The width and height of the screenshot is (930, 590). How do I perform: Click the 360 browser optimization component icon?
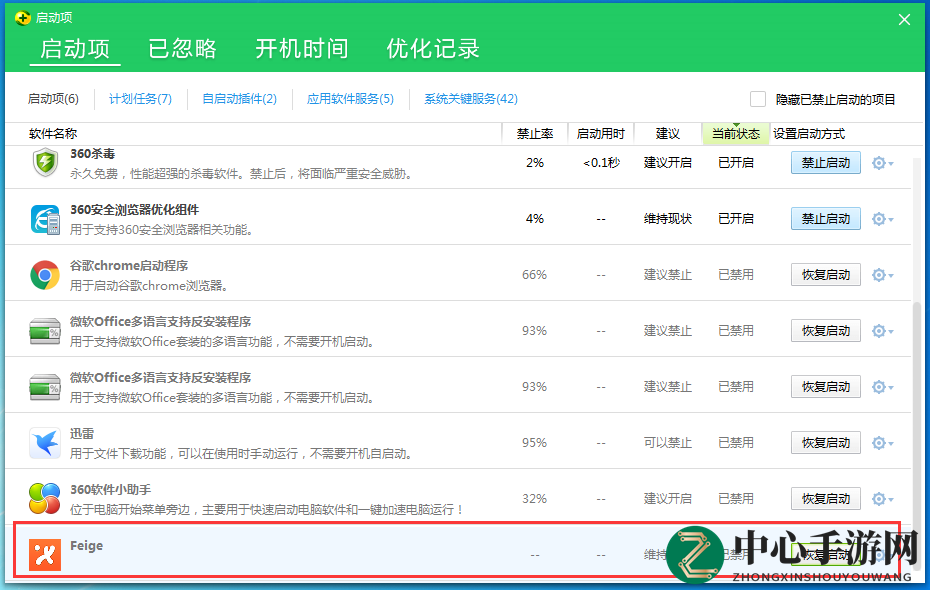point(45,219)
